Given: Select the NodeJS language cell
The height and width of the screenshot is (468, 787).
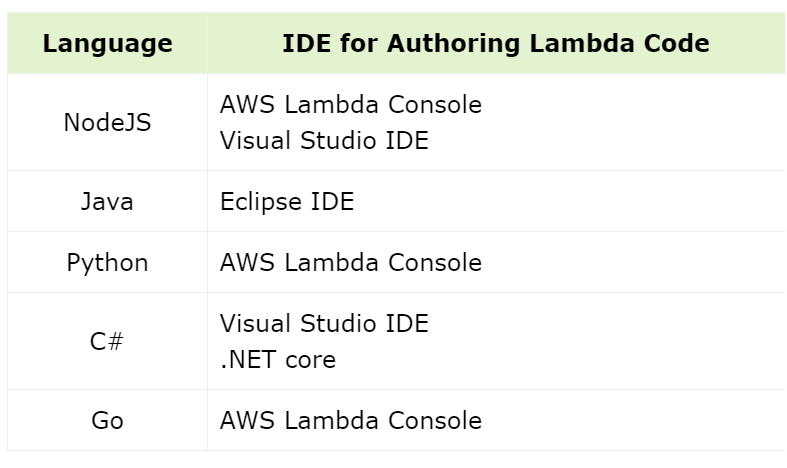Looking at the screenshot, I should tap(107, 122).
